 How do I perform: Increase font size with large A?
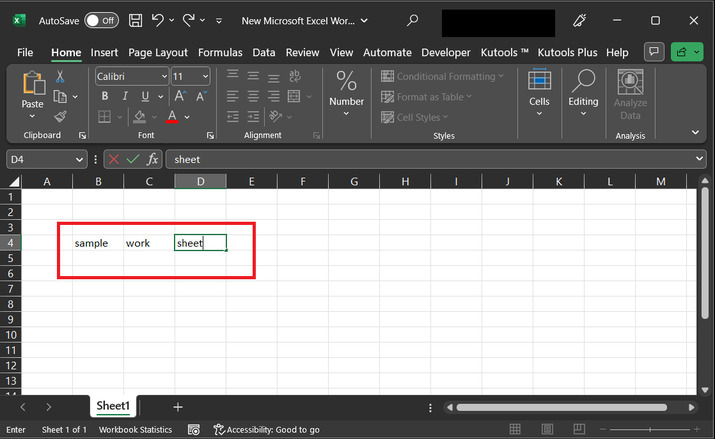click(x=180, y=96)
